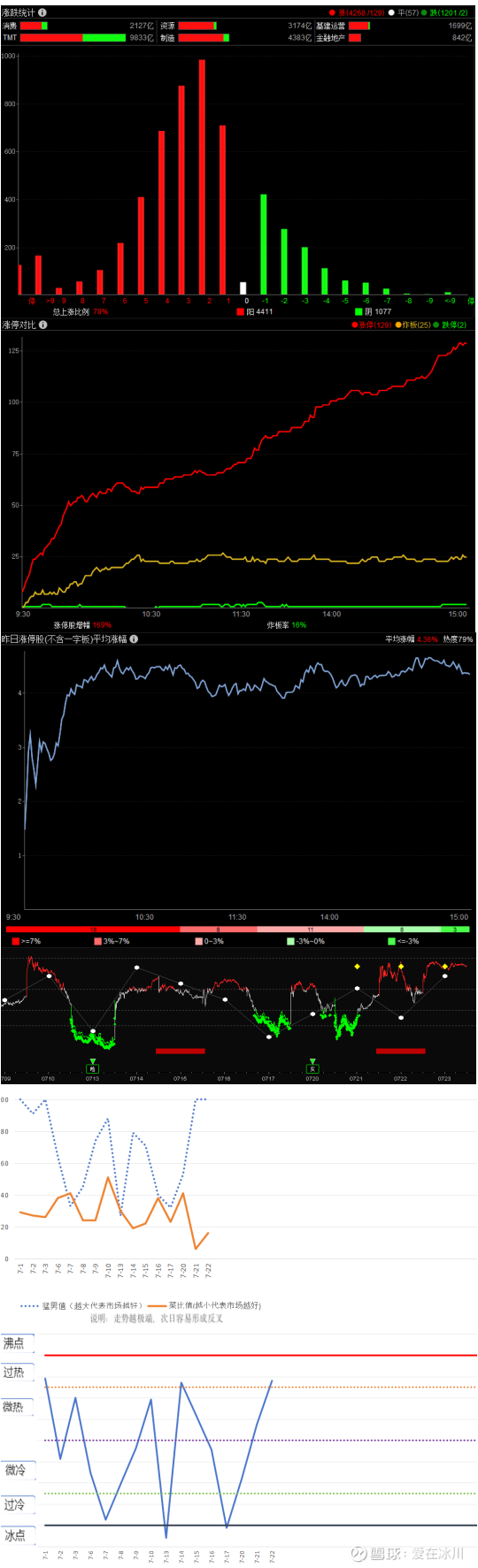Click the red 阳 4411 legend square
Image resolution: width=478 pixels, height=1568 pixels.
coord(240,311)
